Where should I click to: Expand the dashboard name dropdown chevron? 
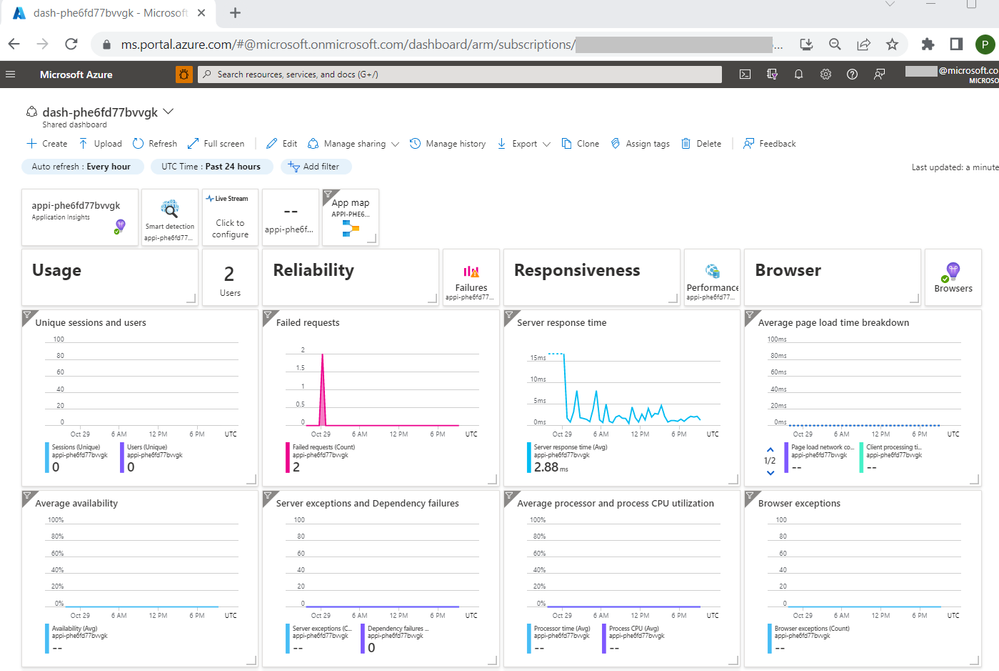click(168, 112)
